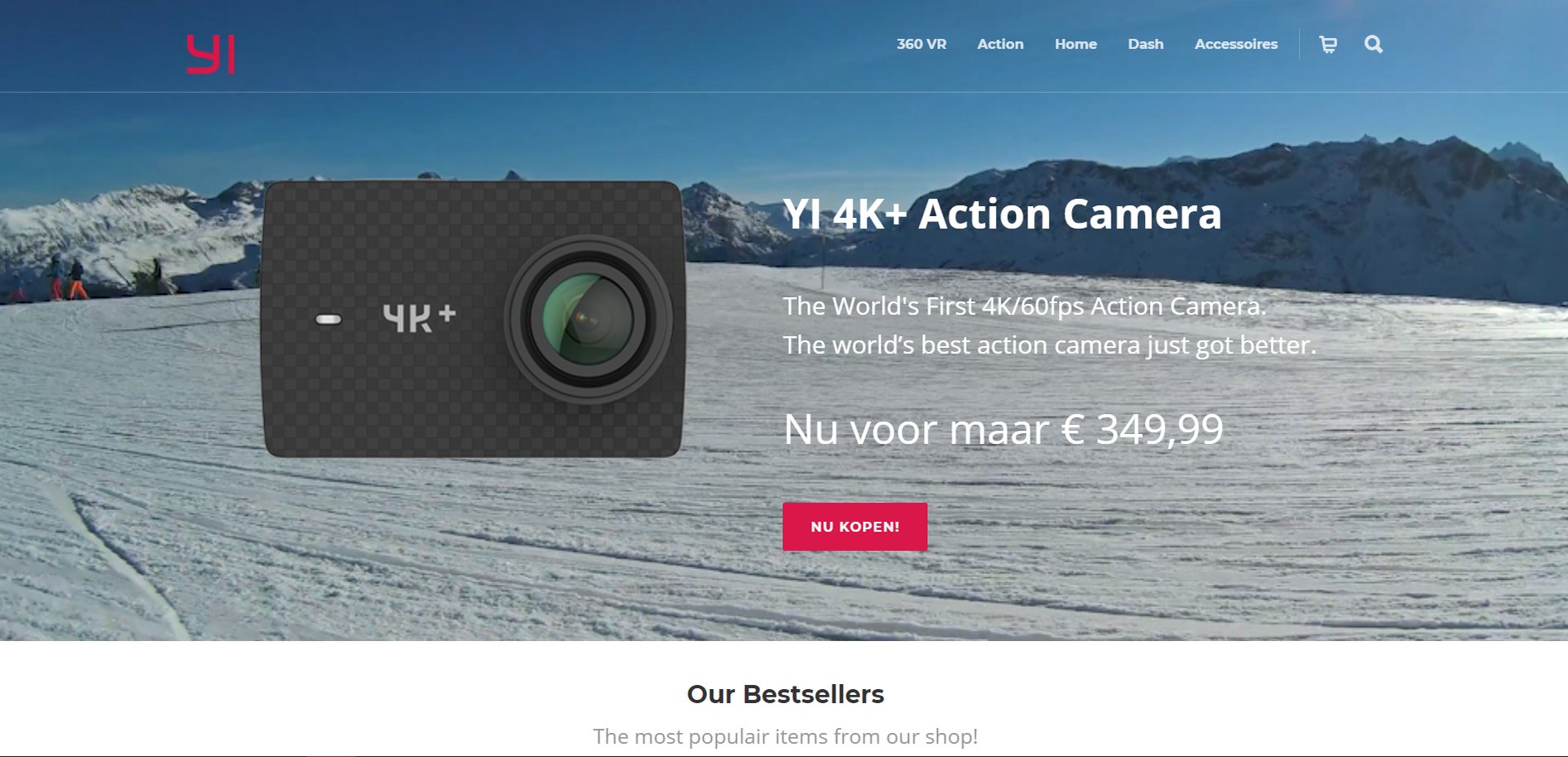Viewport: 1568px width, 757px height.
Task: Click the camera lens in the product image
Action: (588, 319)
